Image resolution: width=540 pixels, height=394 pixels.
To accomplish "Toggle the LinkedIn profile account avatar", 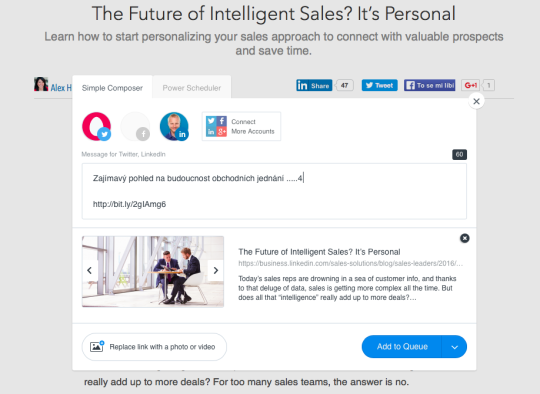I will coord(174,126).
